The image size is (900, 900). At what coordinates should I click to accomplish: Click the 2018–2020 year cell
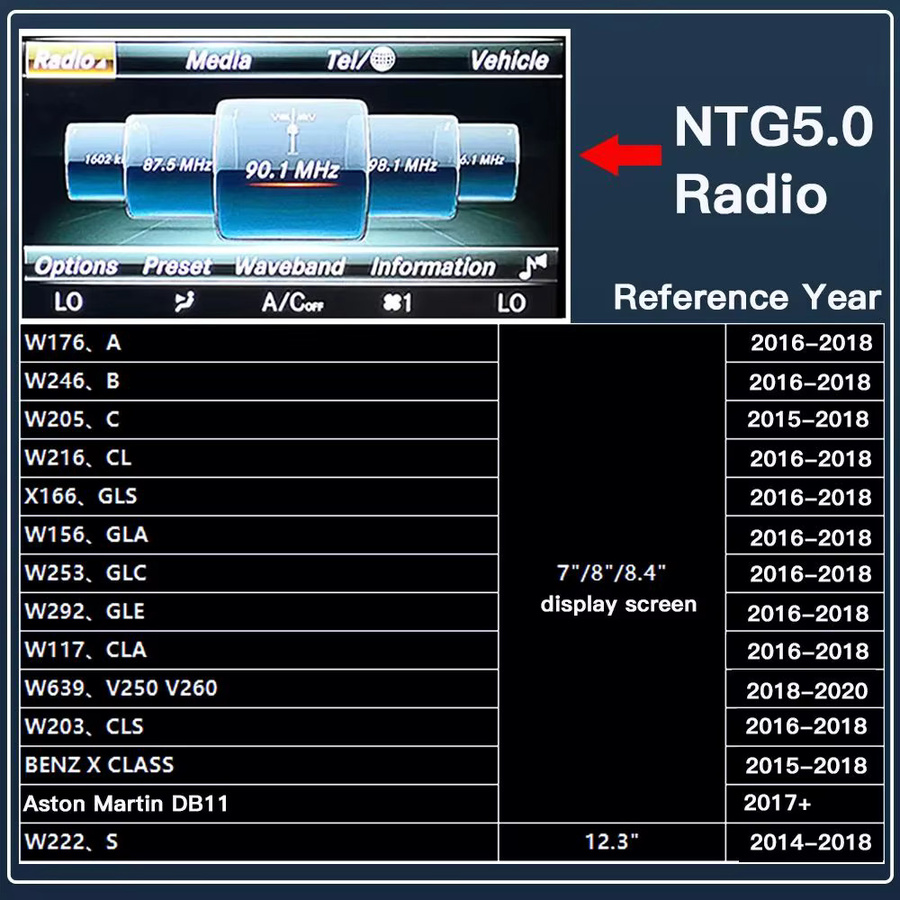(805, 690)
